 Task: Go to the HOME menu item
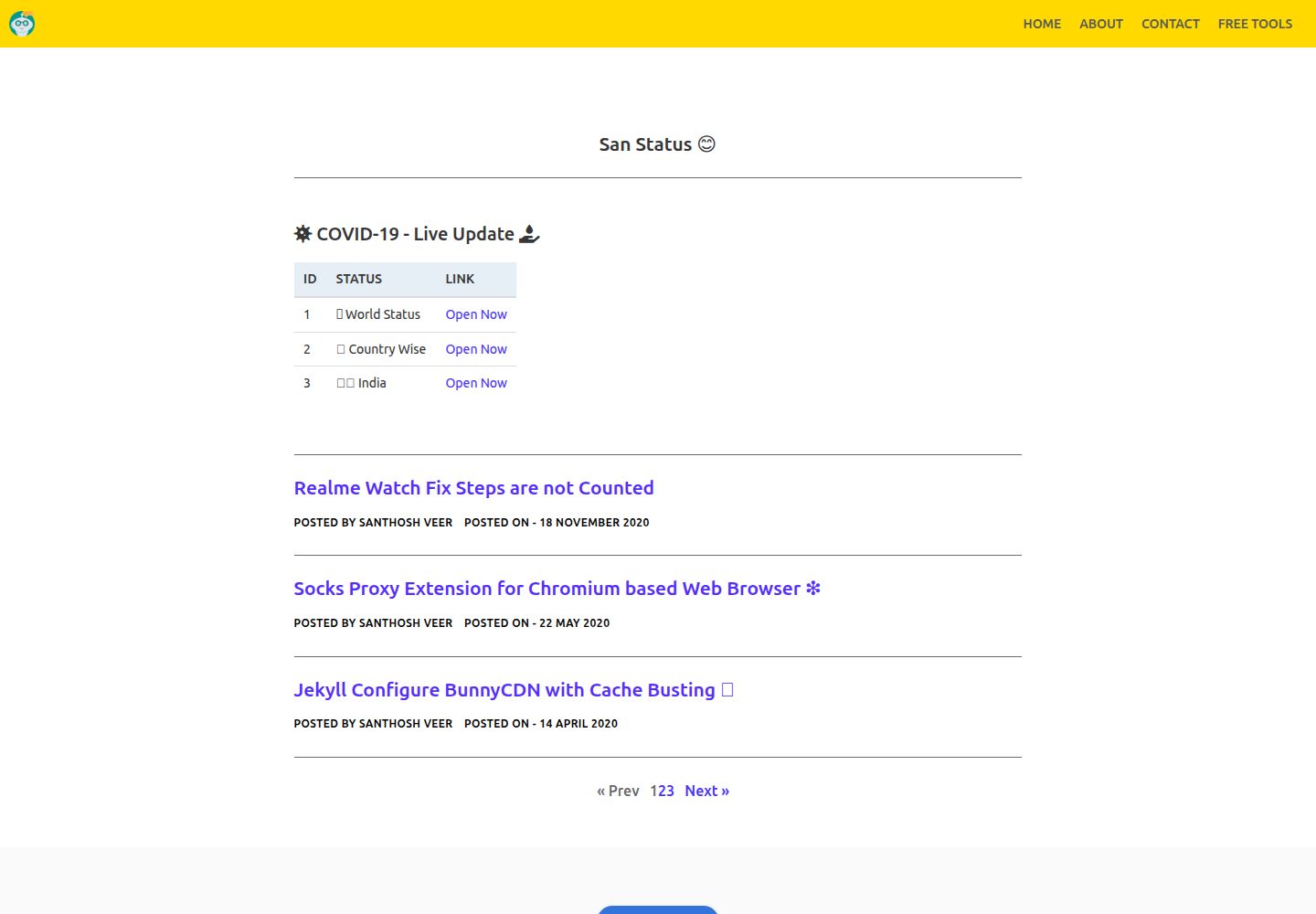pyautogui.click(x=1042, y=24)
